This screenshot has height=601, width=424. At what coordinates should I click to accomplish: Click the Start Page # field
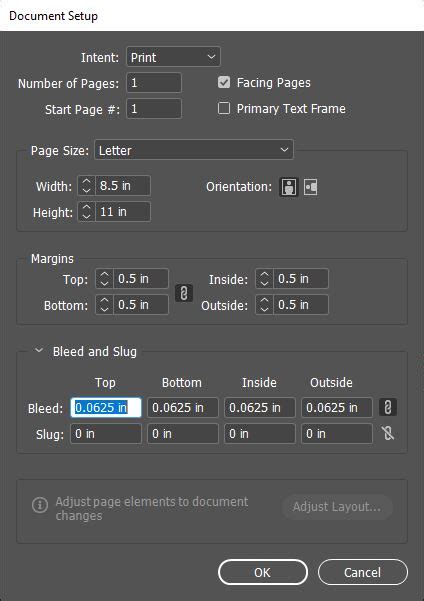pyautogui.click(x=154, y=109)
